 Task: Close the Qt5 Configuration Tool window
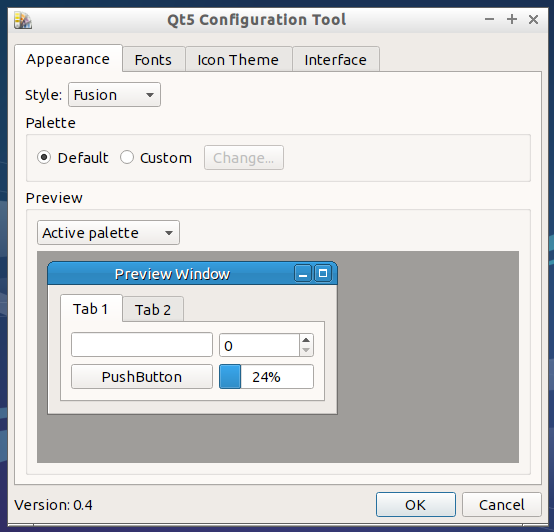pos(533,19)
